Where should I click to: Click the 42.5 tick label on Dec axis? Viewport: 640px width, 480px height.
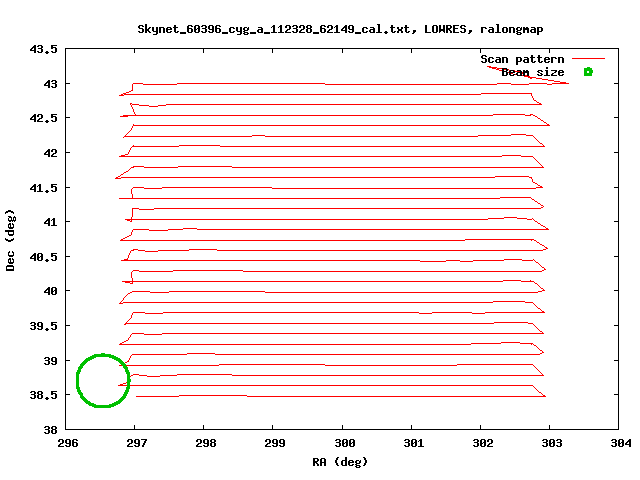pos(44,117)
